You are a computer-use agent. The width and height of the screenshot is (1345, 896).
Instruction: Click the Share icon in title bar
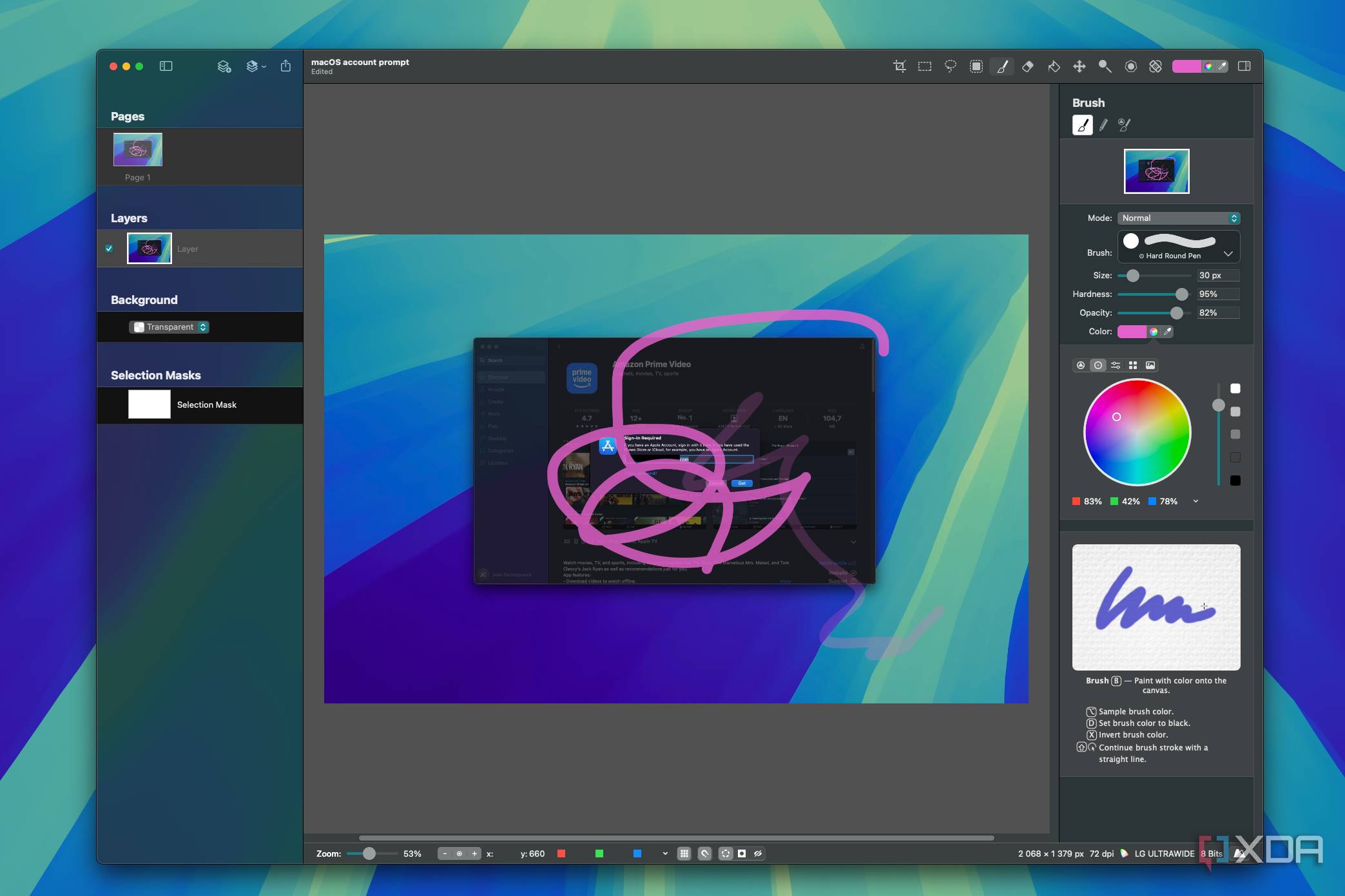coord(285,66)
